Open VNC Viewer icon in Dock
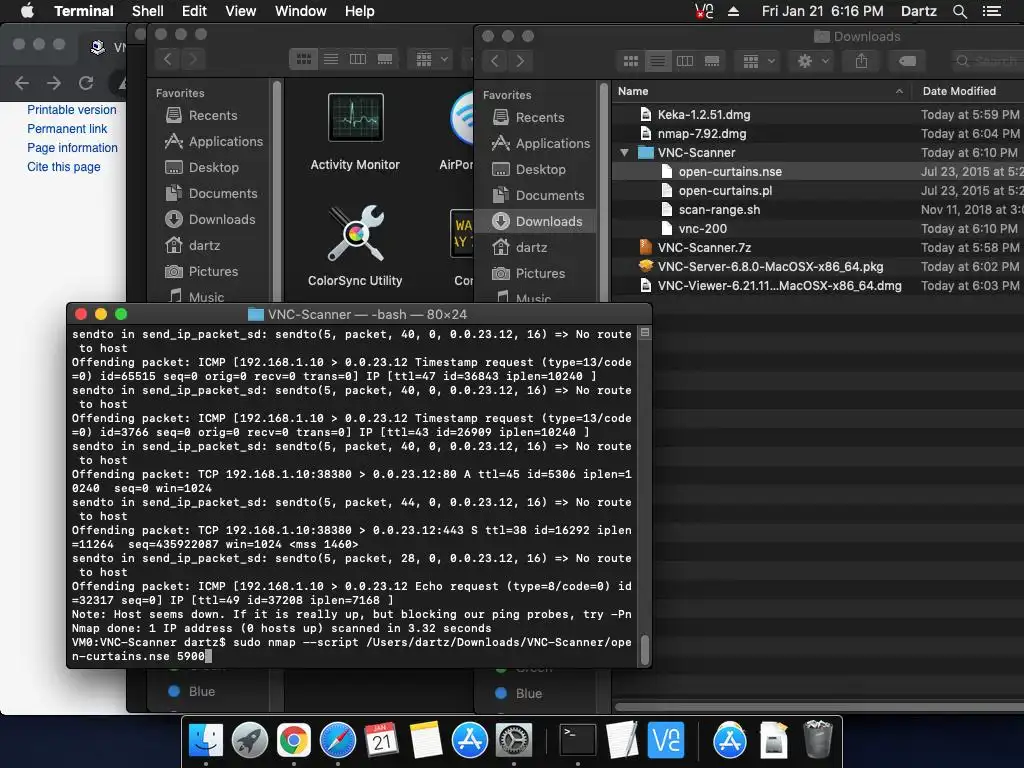The height and width of the screenshot is (768, 1024). tap(666, 741)
